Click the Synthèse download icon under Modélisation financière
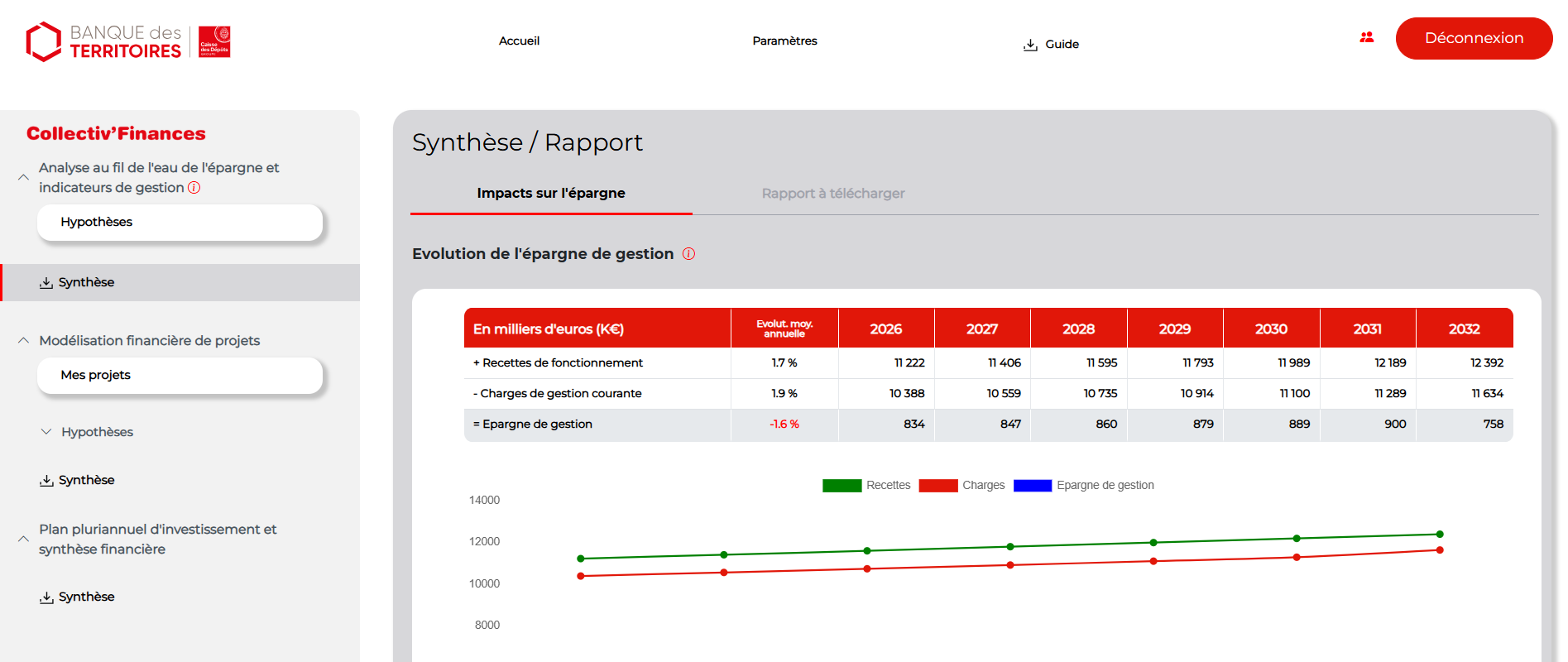The height and width of the screenshot is (662, 1568). [x=46, y=481]
